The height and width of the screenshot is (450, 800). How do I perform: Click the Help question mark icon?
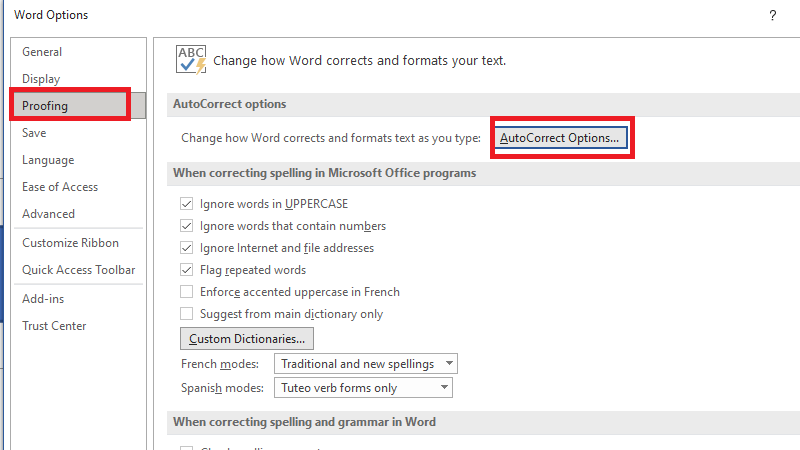click(x=772, y=15)
